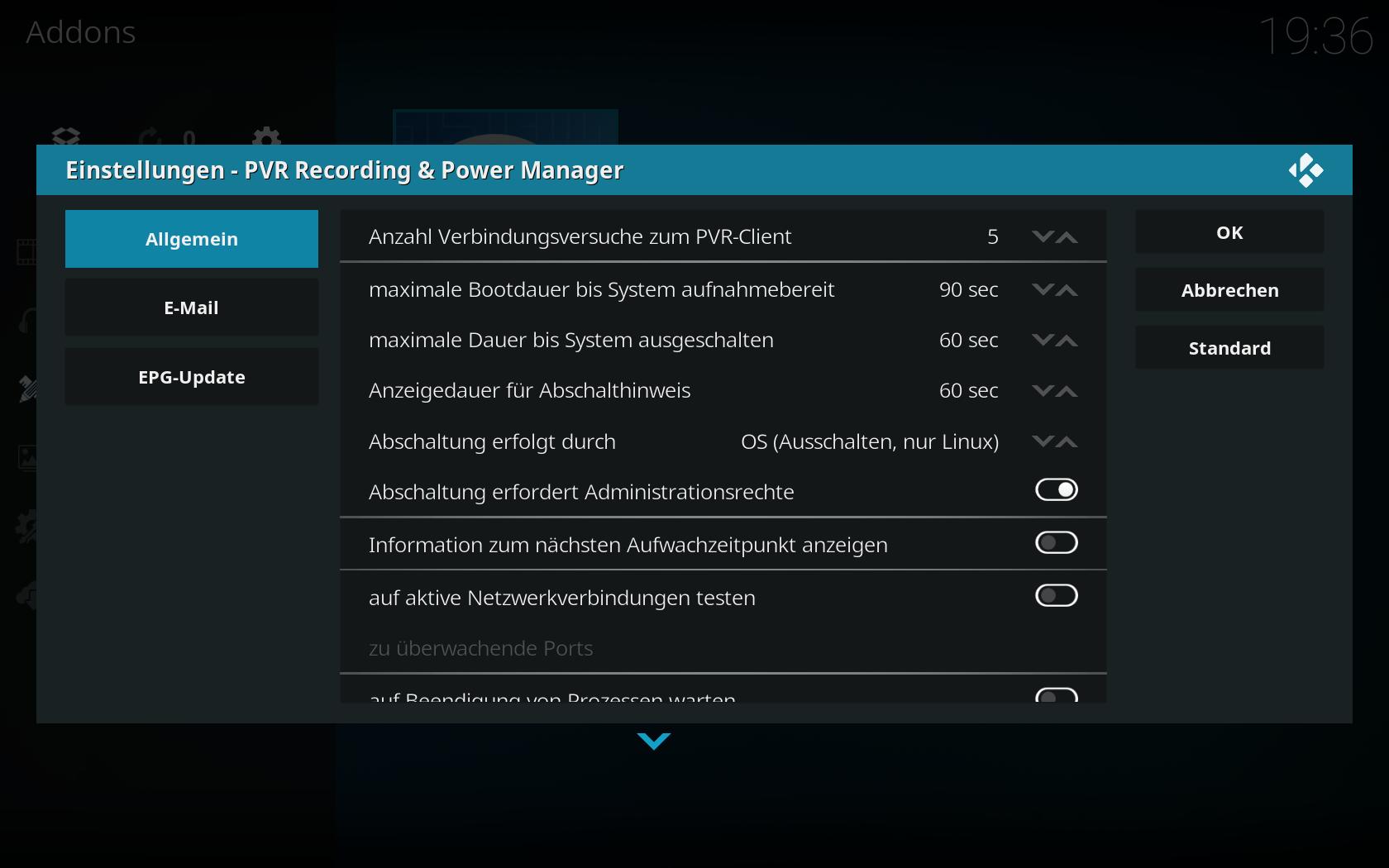This screenshot has width=1389, height=868.
Task: Toggle auf Beendigung von Prozessen warten
Action: 1057,695
